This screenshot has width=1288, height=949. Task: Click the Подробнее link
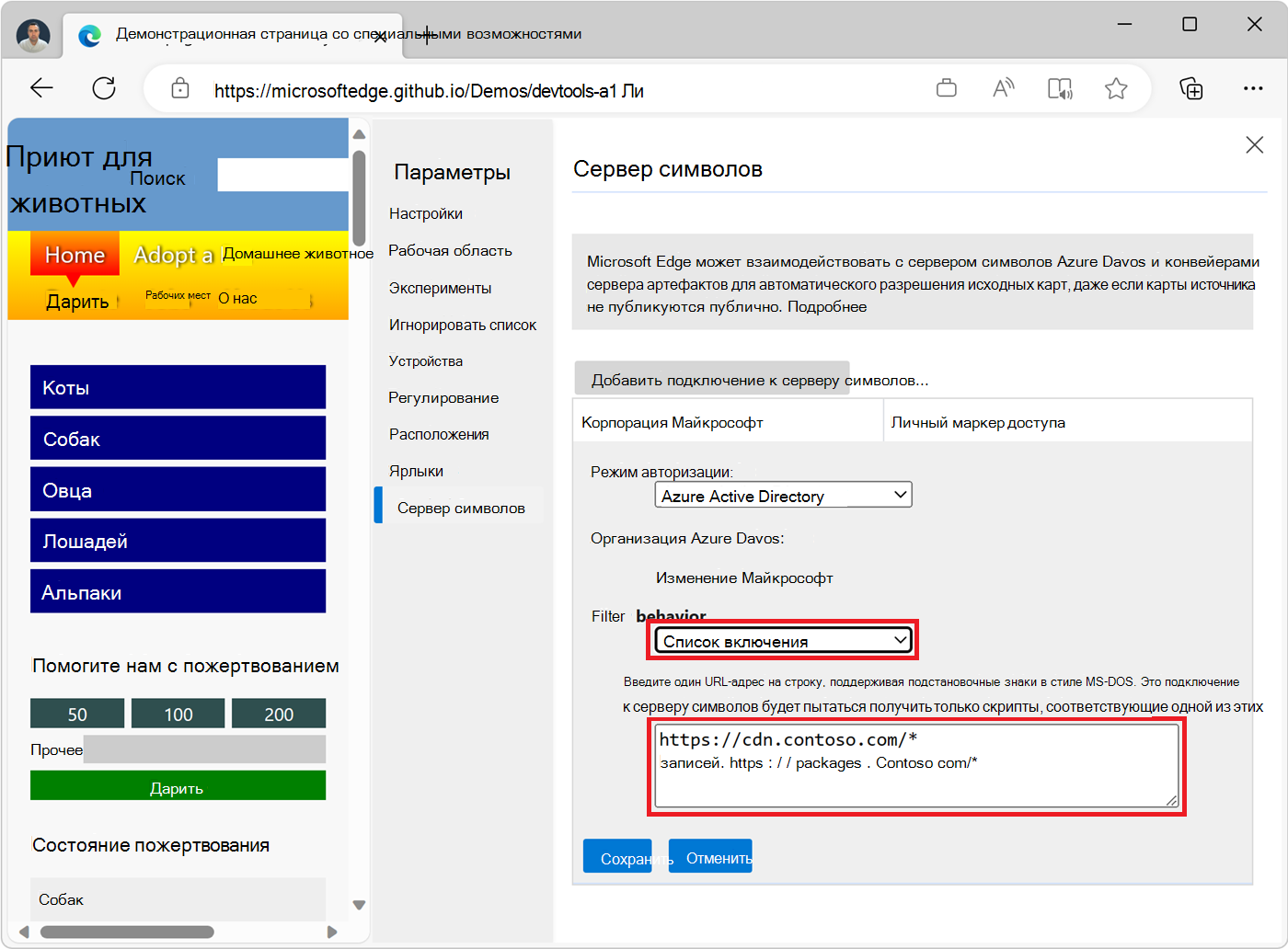[827, 307]
